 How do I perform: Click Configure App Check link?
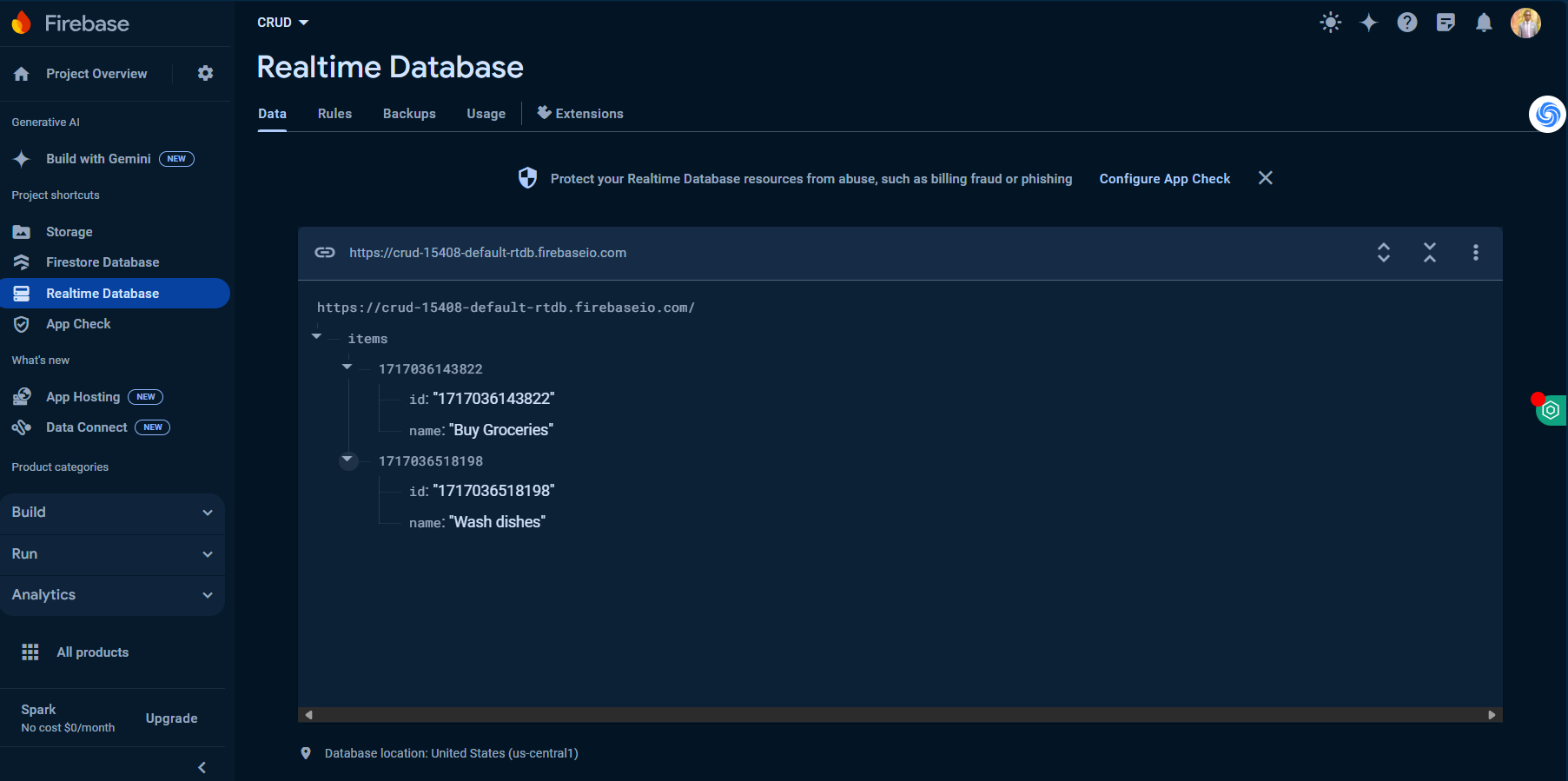click(x=1165, y=179)
